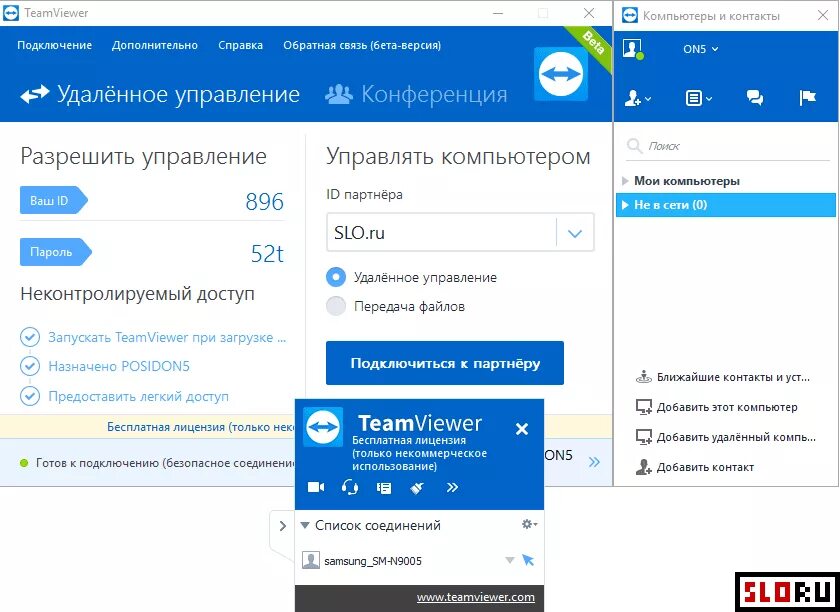Click the avatar icon of samsung_SM-N9005
Image resolution: width=840 pixels, height=612 pixels.
coord(311,561)
